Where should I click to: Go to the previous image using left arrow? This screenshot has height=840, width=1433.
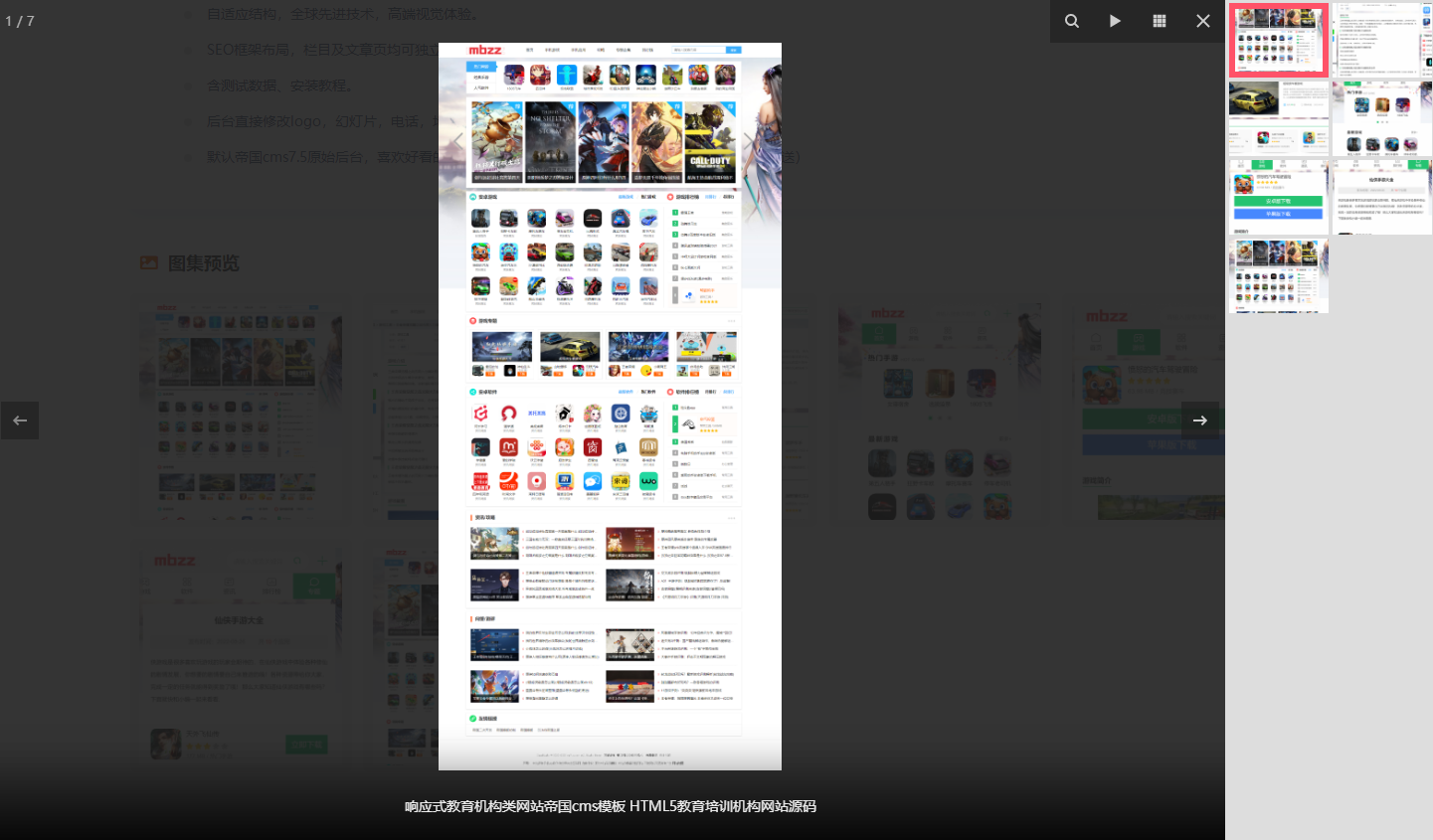20,420
